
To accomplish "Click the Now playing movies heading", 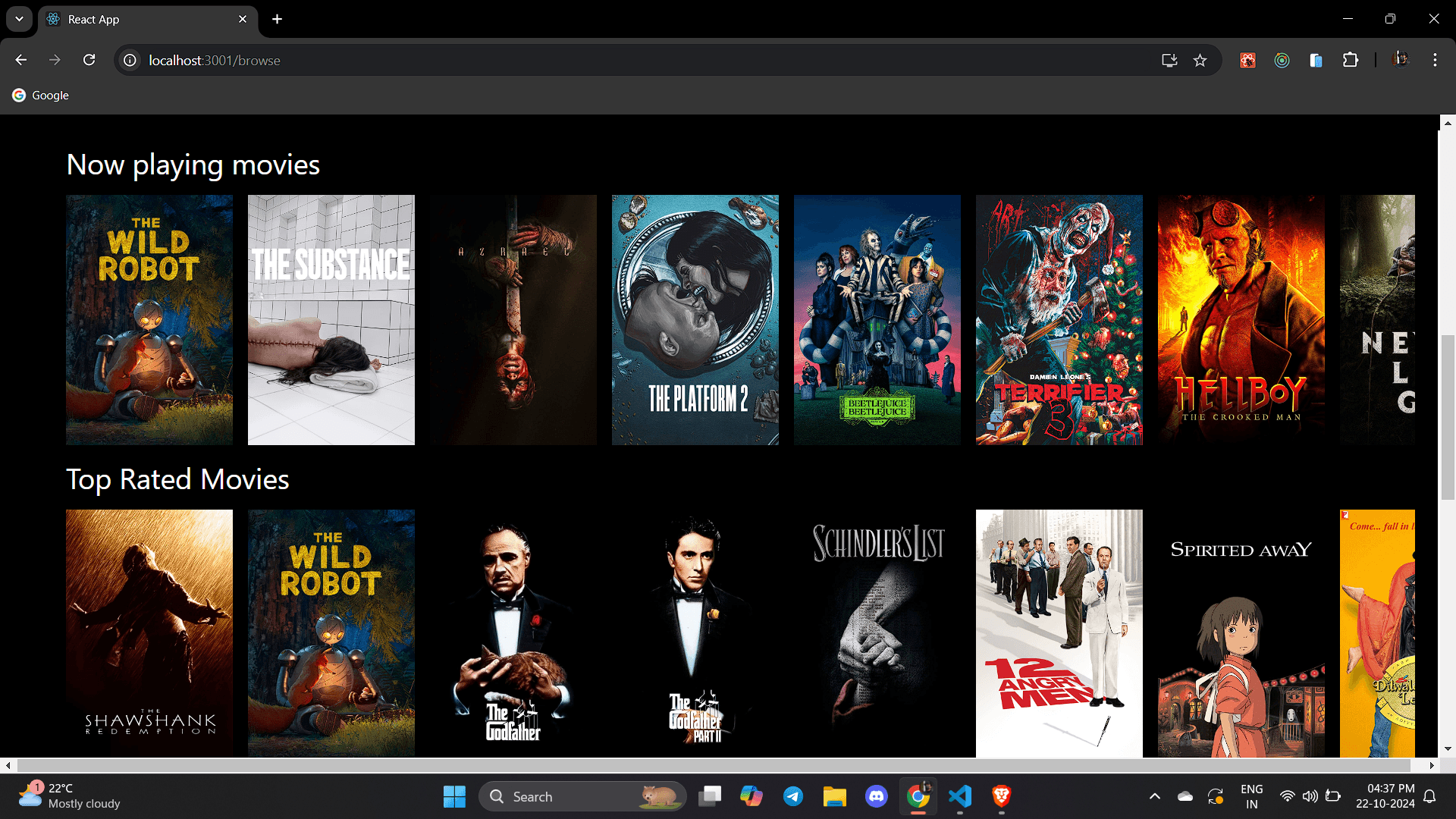I will (x=193, y=165).
